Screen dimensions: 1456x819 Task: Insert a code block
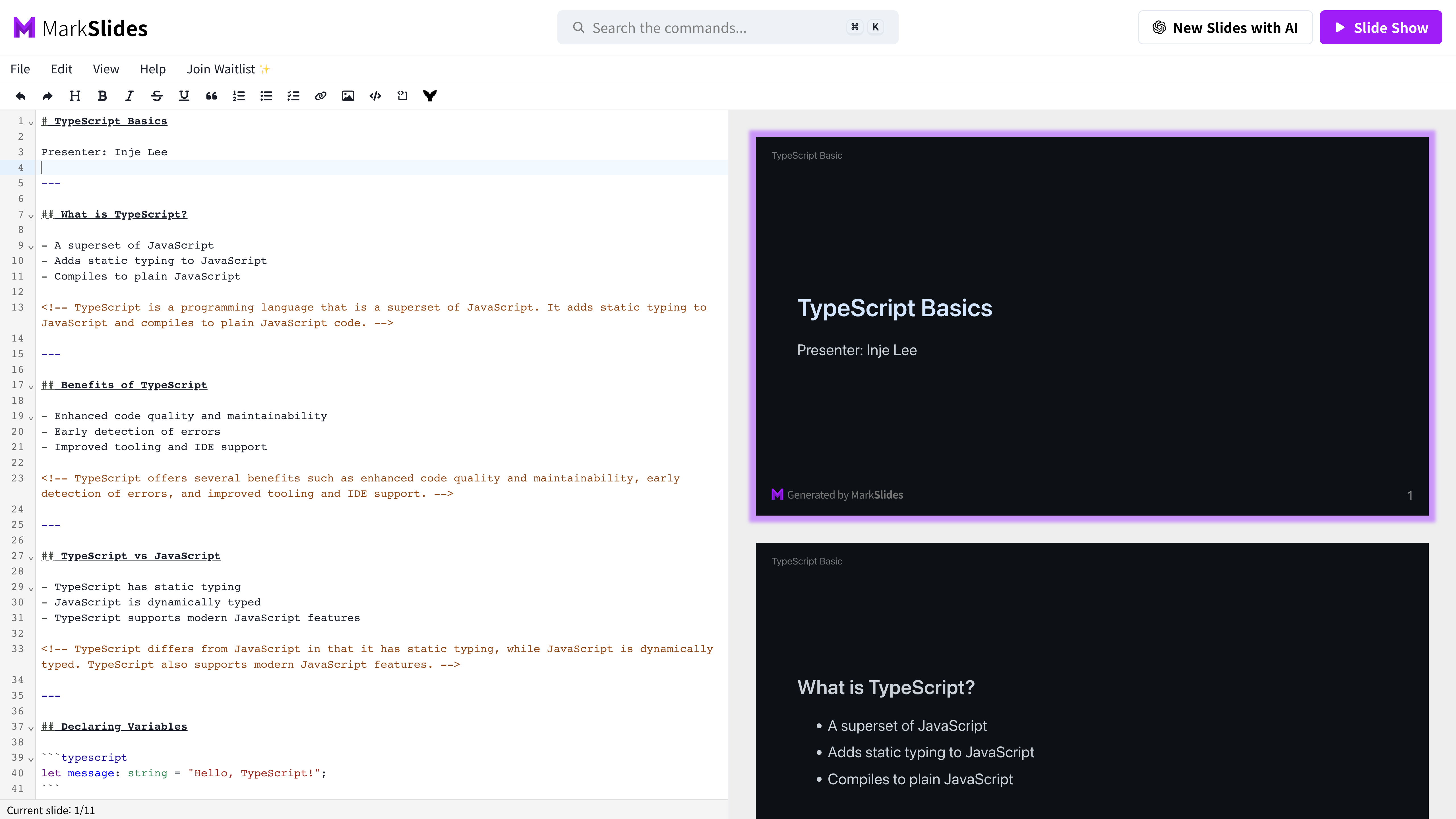[375, 96]
